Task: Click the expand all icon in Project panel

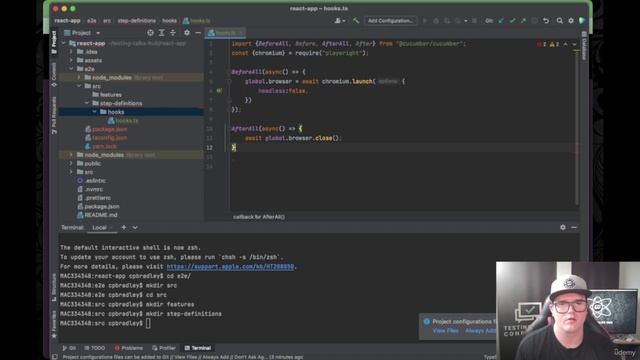Action: click(x=162, y=33)
